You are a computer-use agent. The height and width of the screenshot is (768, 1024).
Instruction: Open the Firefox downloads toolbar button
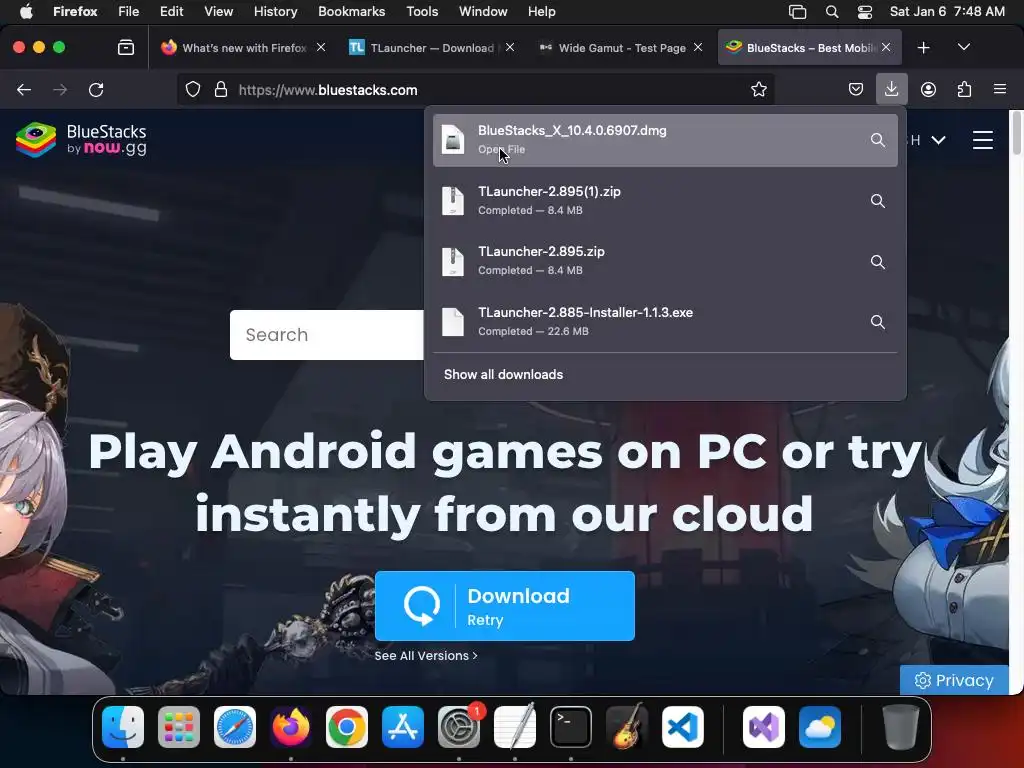coord(891,89)
